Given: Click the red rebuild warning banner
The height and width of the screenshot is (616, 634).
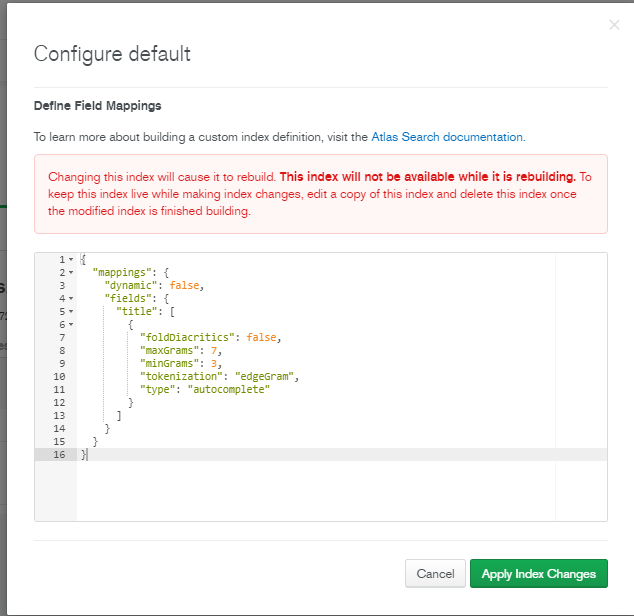Looking at the screenshot, I should click(320, 194).
